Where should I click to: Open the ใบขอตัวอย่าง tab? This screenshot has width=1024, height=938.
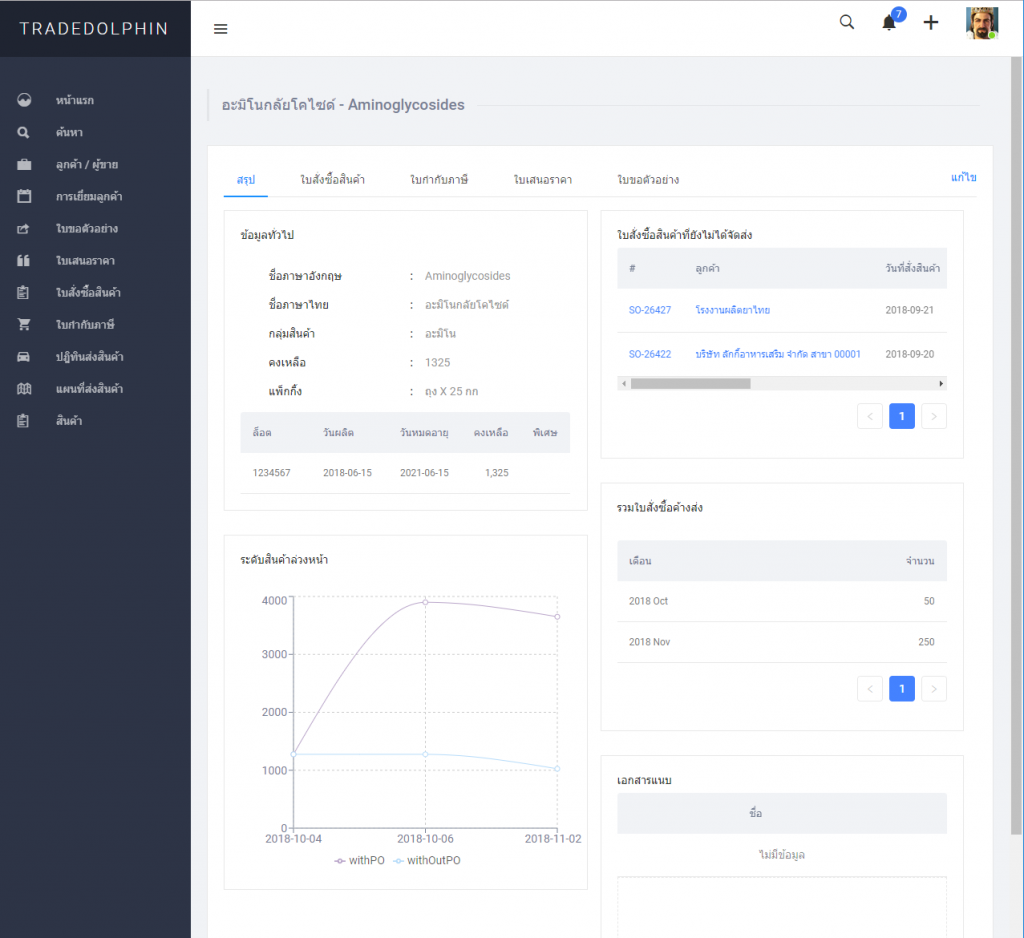click(648, 180)
